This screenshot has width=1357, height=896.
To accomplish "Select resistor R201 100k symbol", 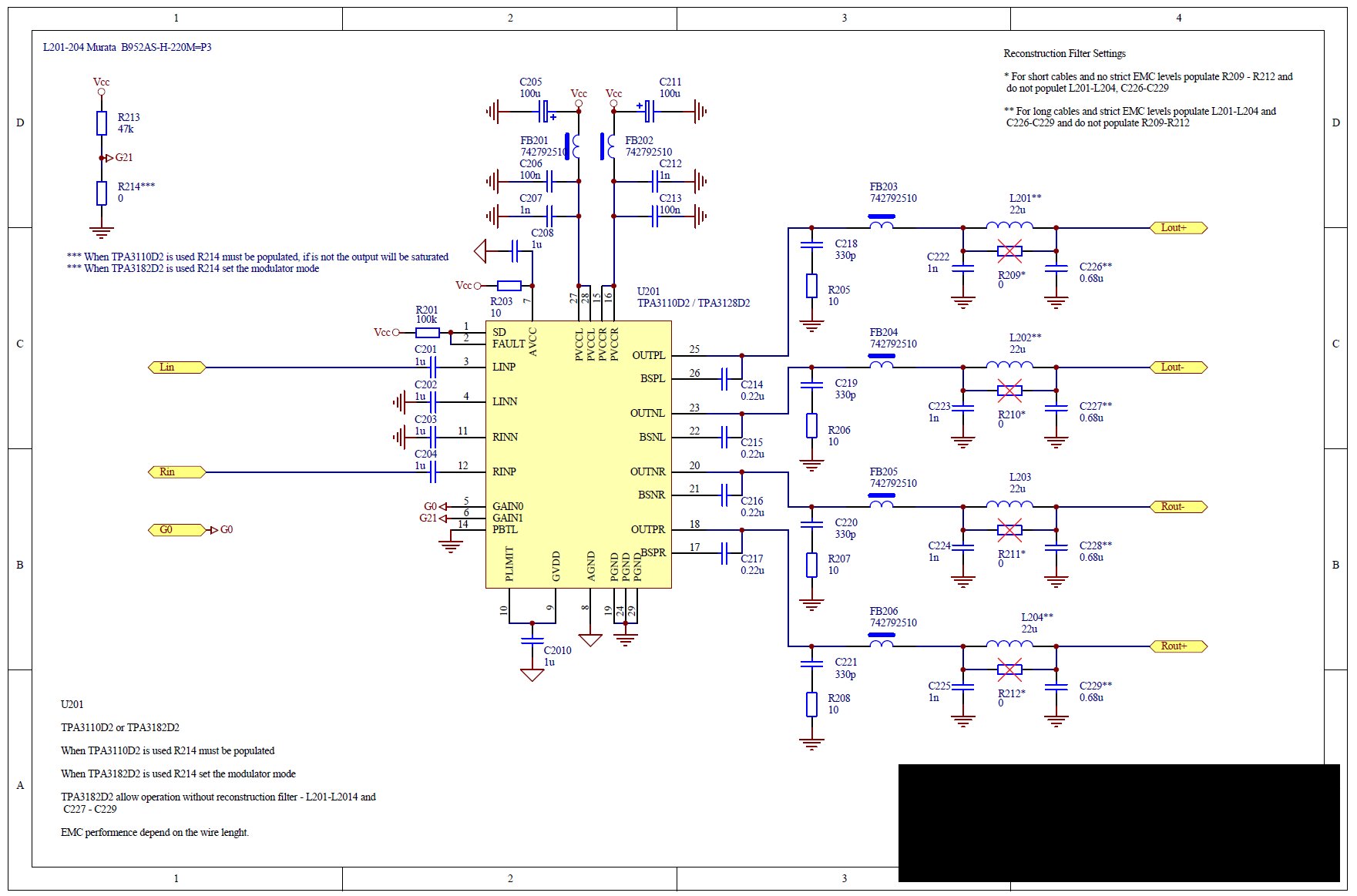I will click(x=428, y=333).
